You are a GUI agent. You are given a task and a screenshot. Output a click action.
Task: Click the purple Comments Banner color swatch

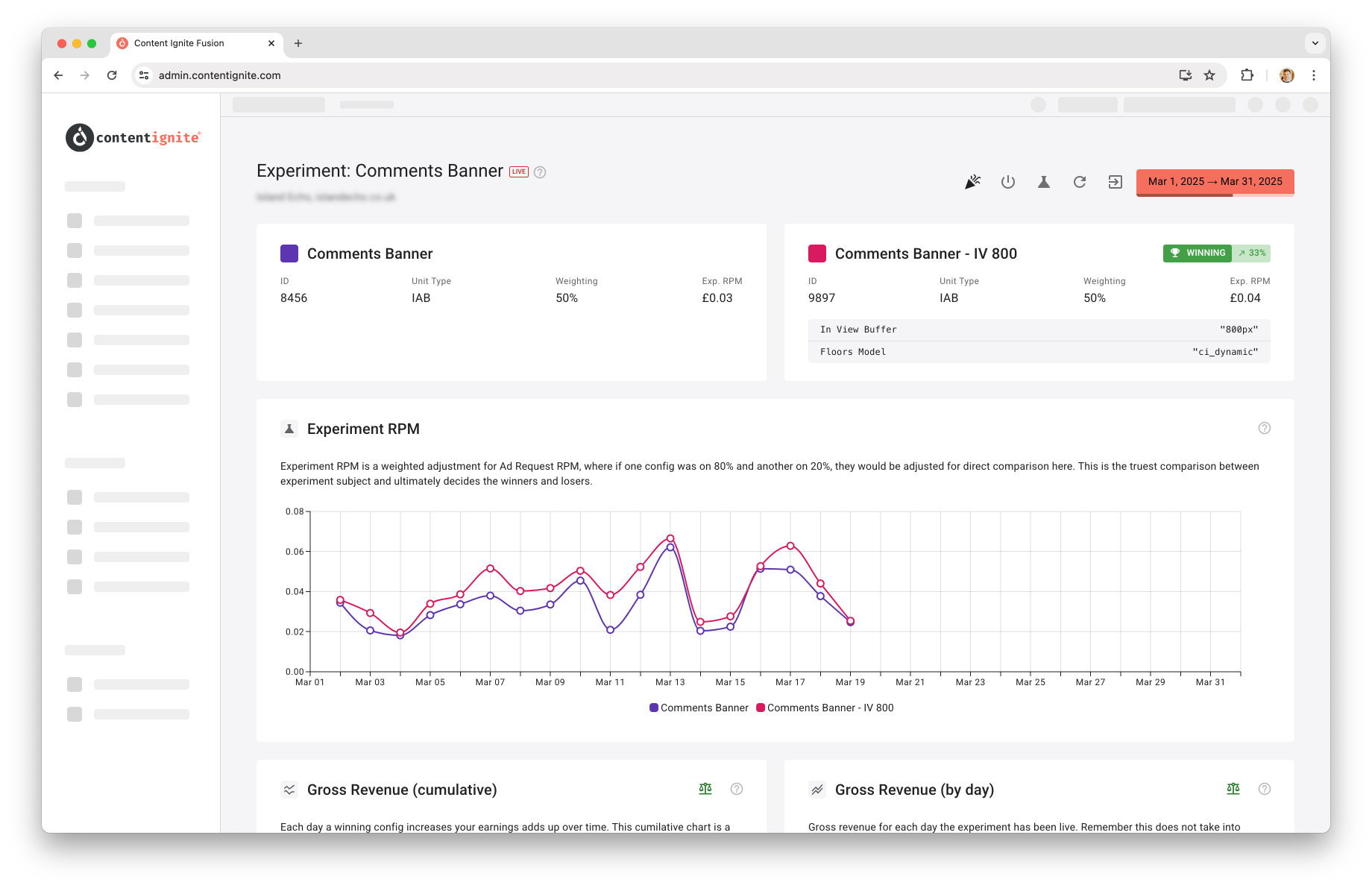289,254
